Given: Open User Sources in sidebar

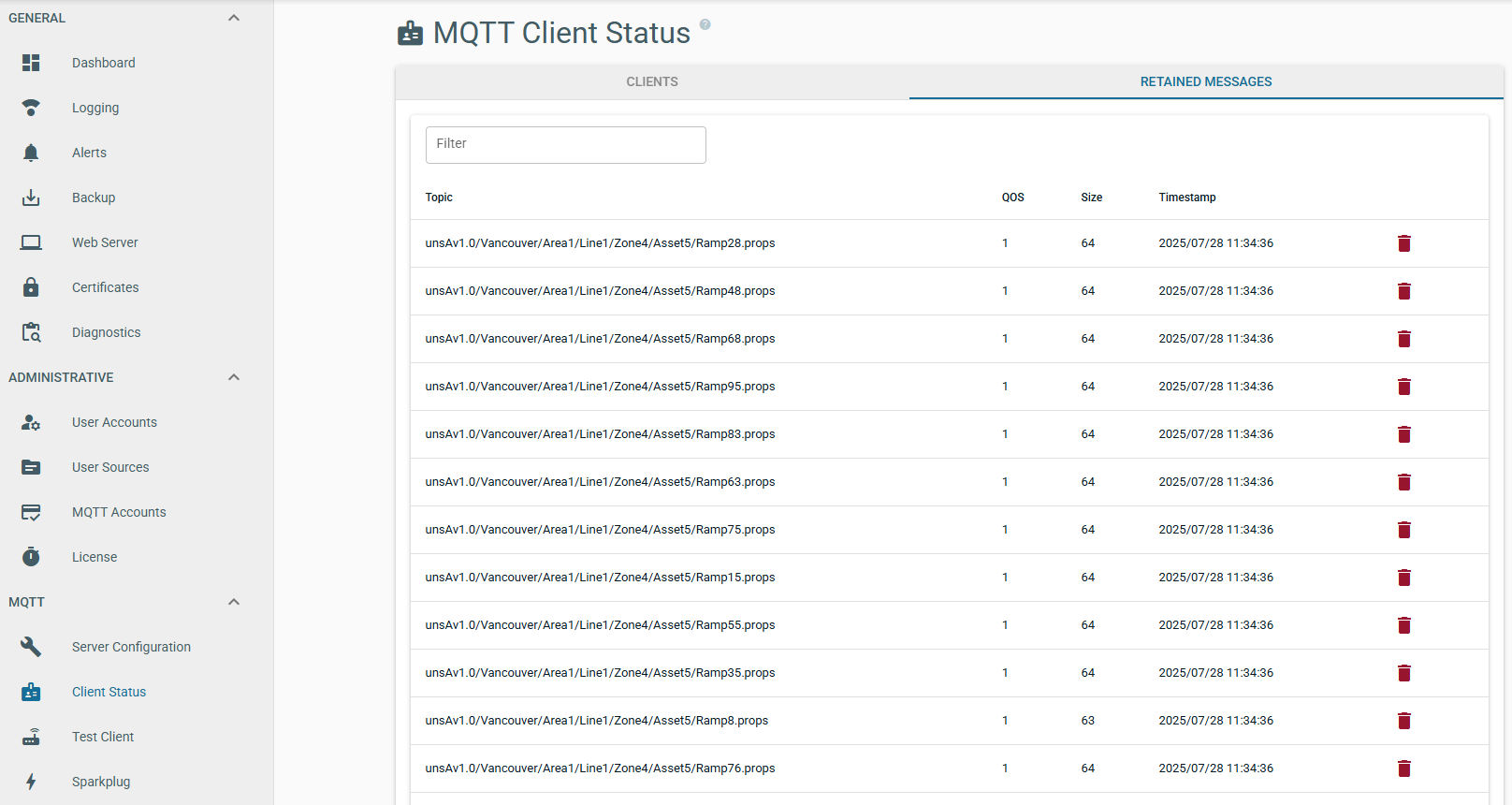Looking at the screenshot, I should [110, 467].
